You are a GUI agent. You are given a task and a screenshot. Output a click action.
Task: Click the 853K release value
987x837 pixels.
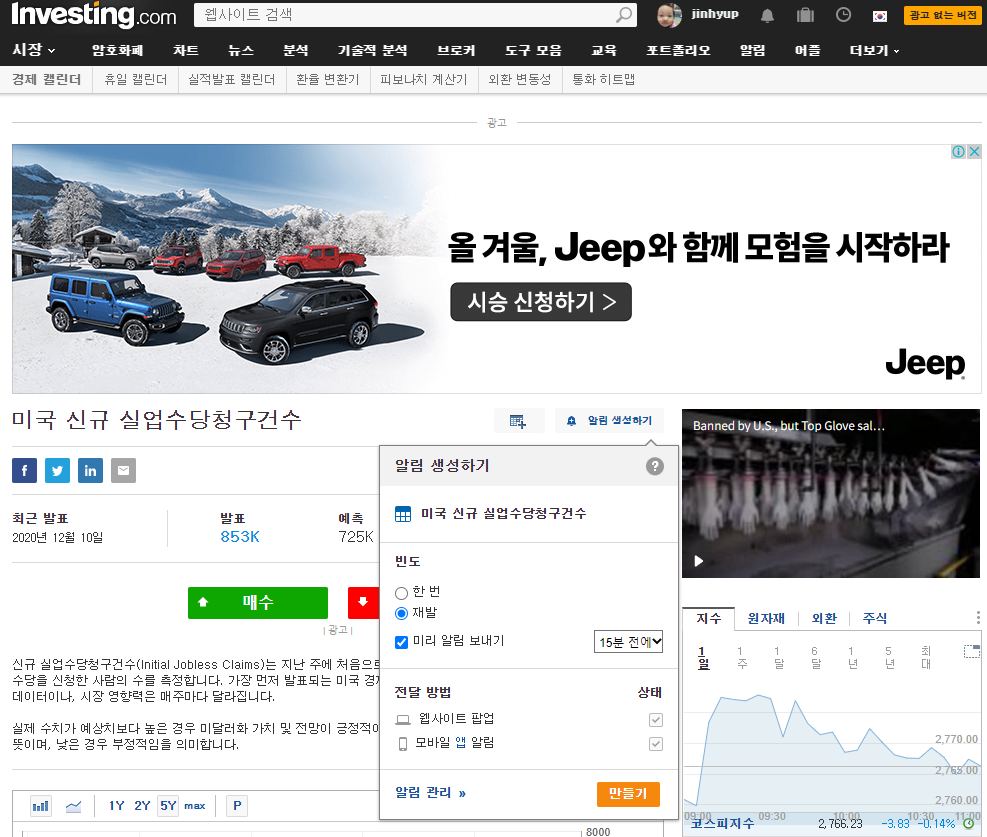(x=240, y=537)
